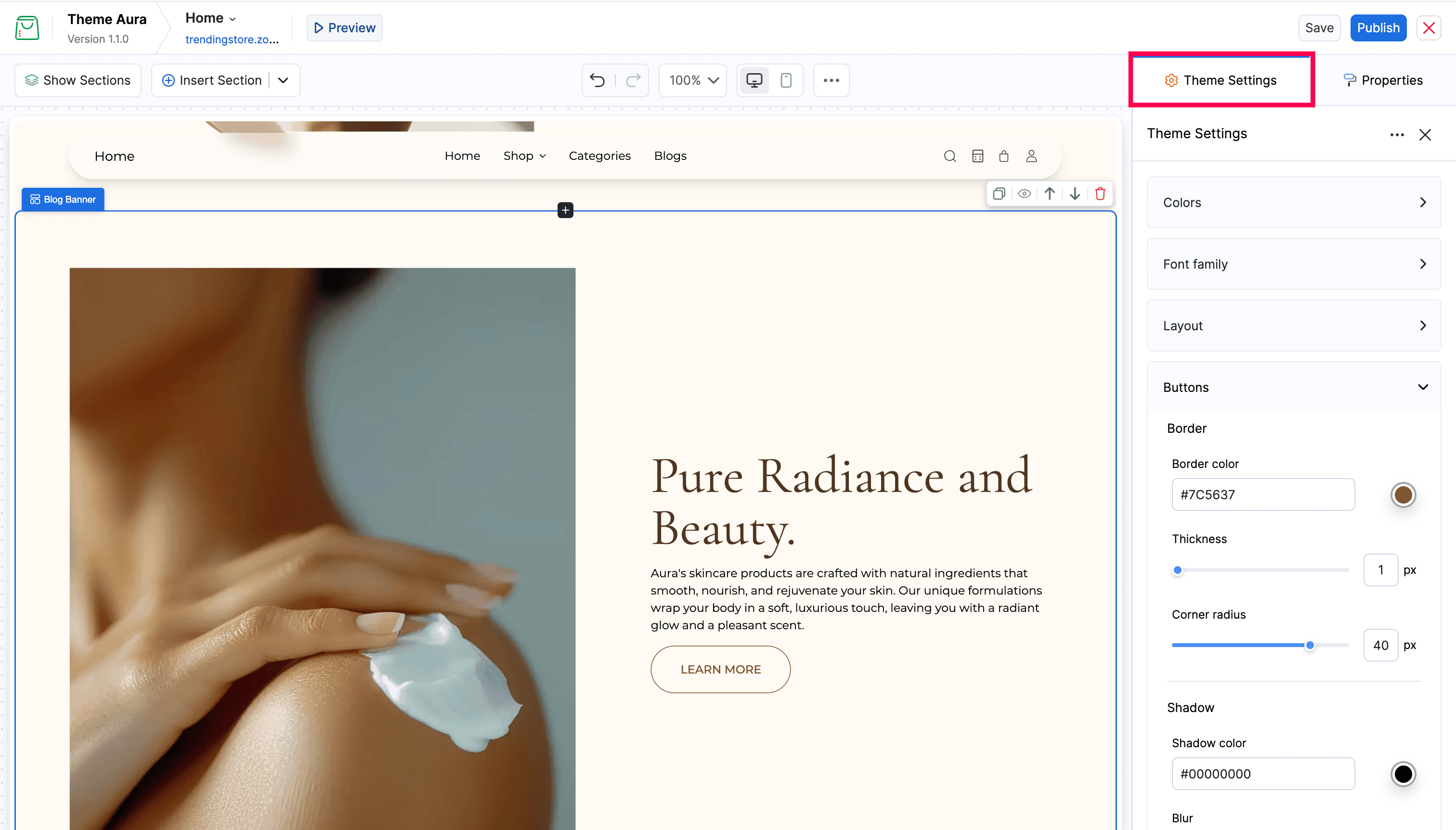Expand the Layout section
The width and height of the screenshot is (1456, 830).
point(1294,325)
